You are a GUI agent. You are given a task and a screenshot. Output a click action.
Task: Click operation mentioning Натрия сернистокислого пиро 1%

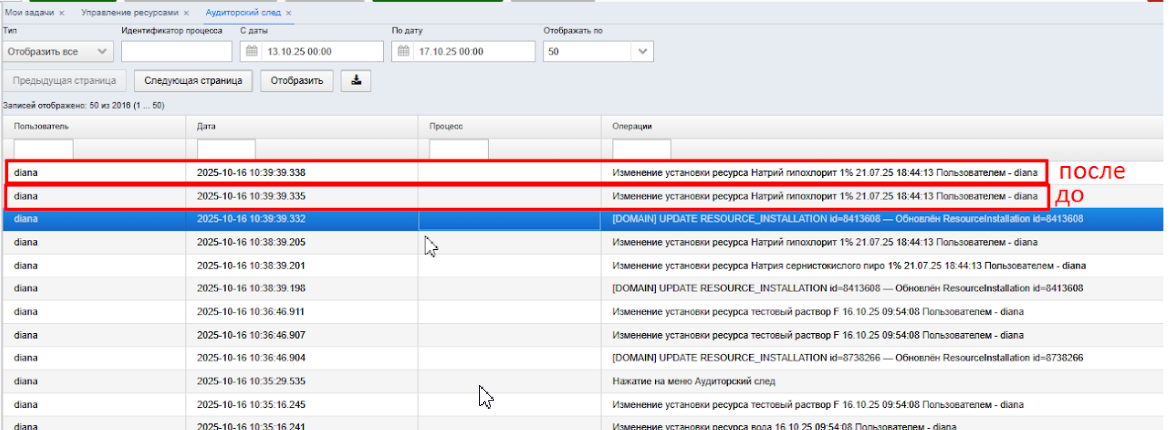[849, 265]
